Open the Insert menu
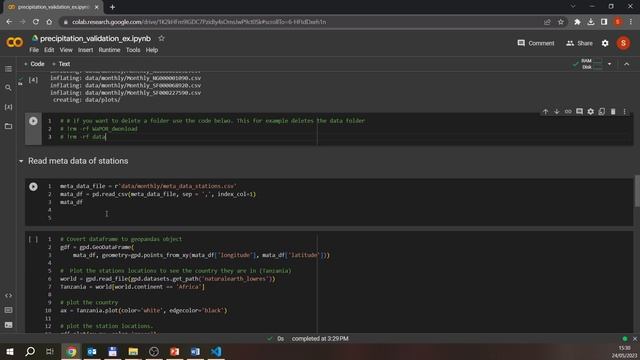 click(x=85, y=50)
